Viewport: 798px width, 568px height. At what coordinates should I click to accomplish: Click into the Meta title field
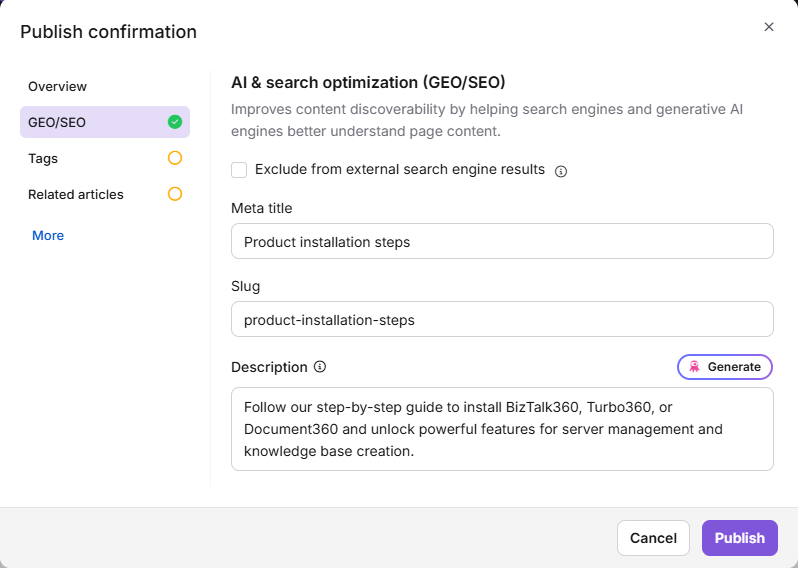click(502, 241)
